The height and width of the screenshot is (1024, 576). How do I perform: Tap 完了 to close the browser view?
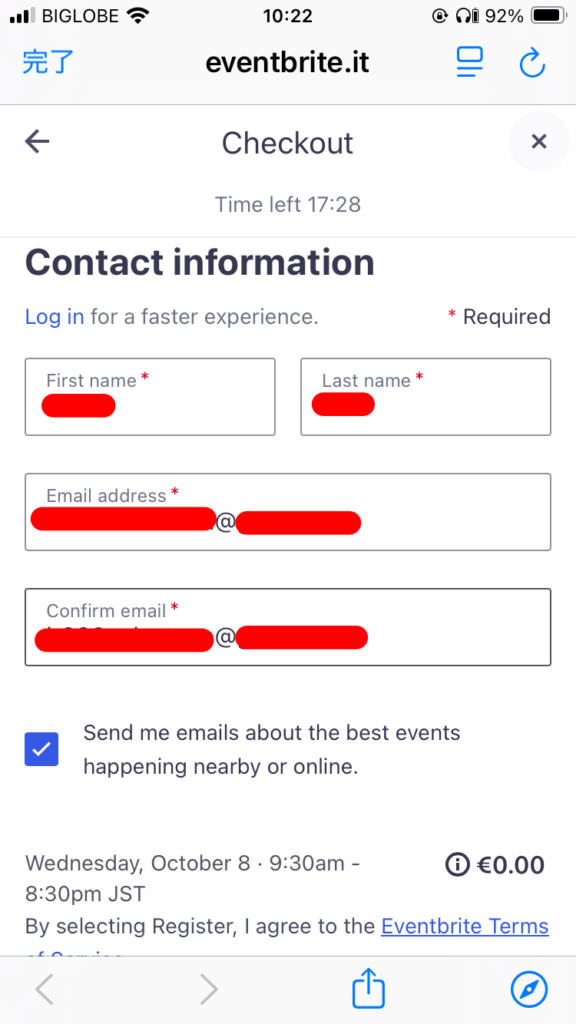point(48,63)
